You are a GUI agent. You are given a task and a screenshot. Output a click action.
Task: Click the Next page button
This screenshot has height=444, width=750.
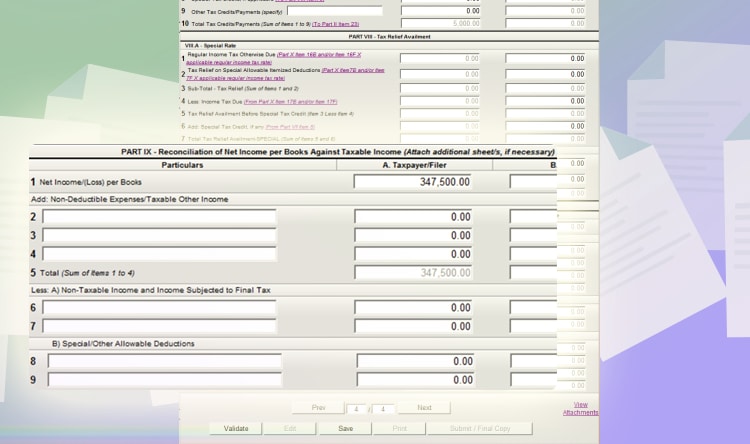tap(424, 408)
